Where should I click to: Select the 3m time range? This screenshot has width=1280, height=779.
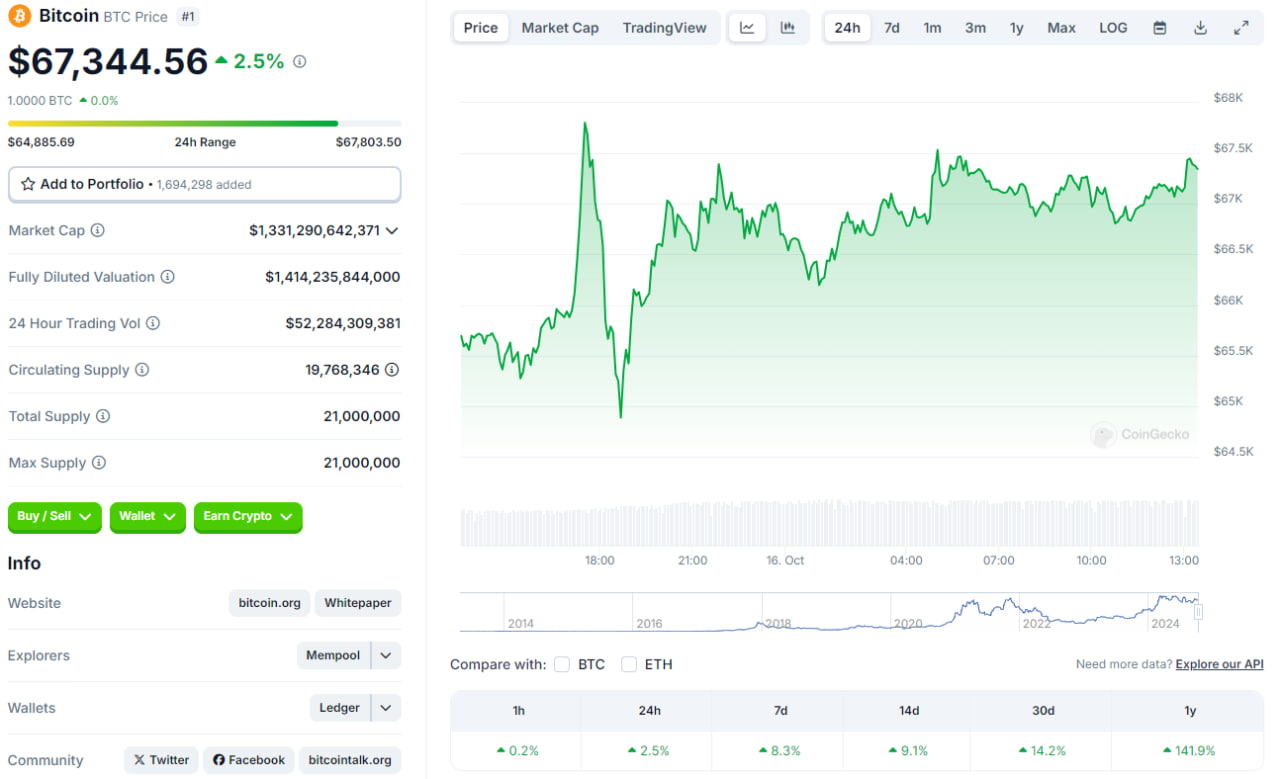(x=975, y=28)
